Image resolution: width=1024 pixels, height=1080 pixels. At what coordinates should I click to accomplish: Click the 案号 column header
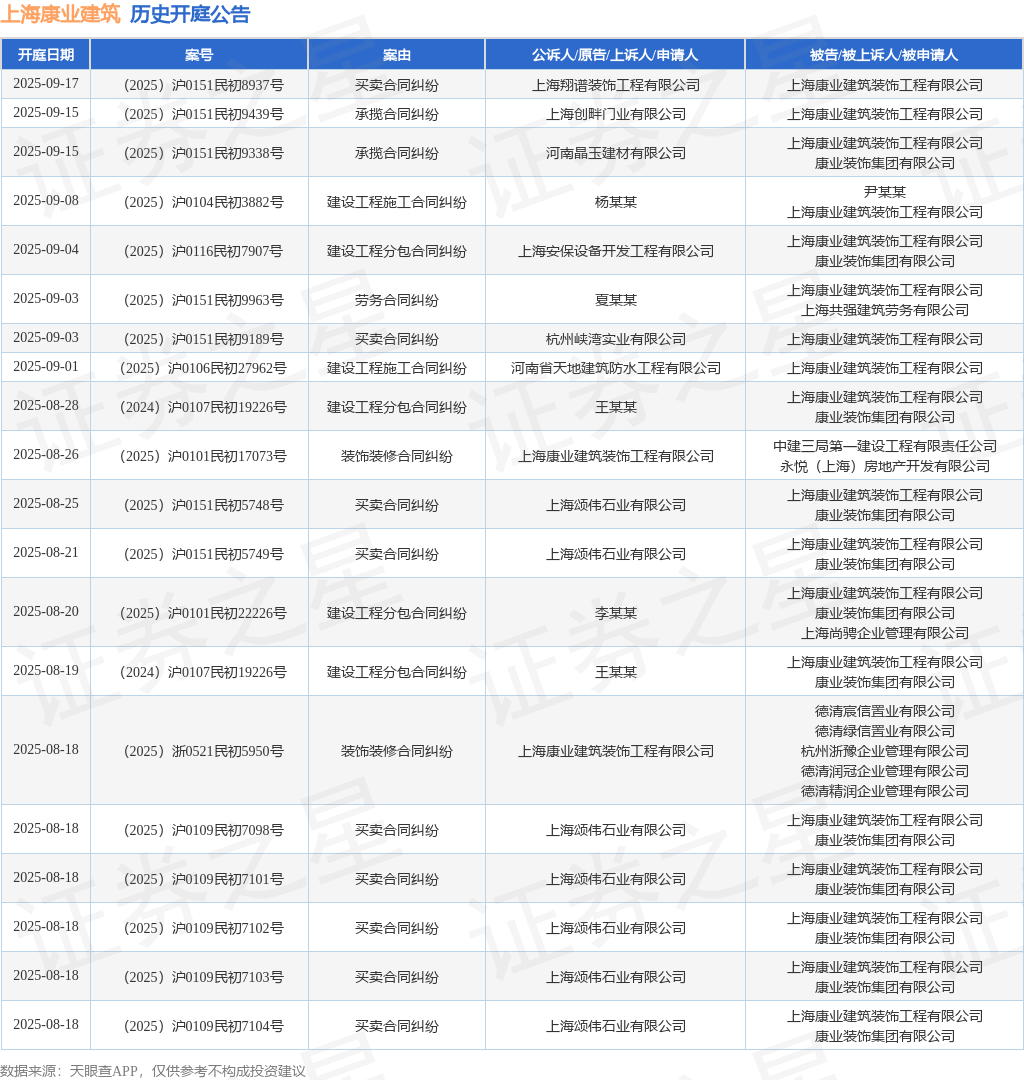tap(199, 54)
